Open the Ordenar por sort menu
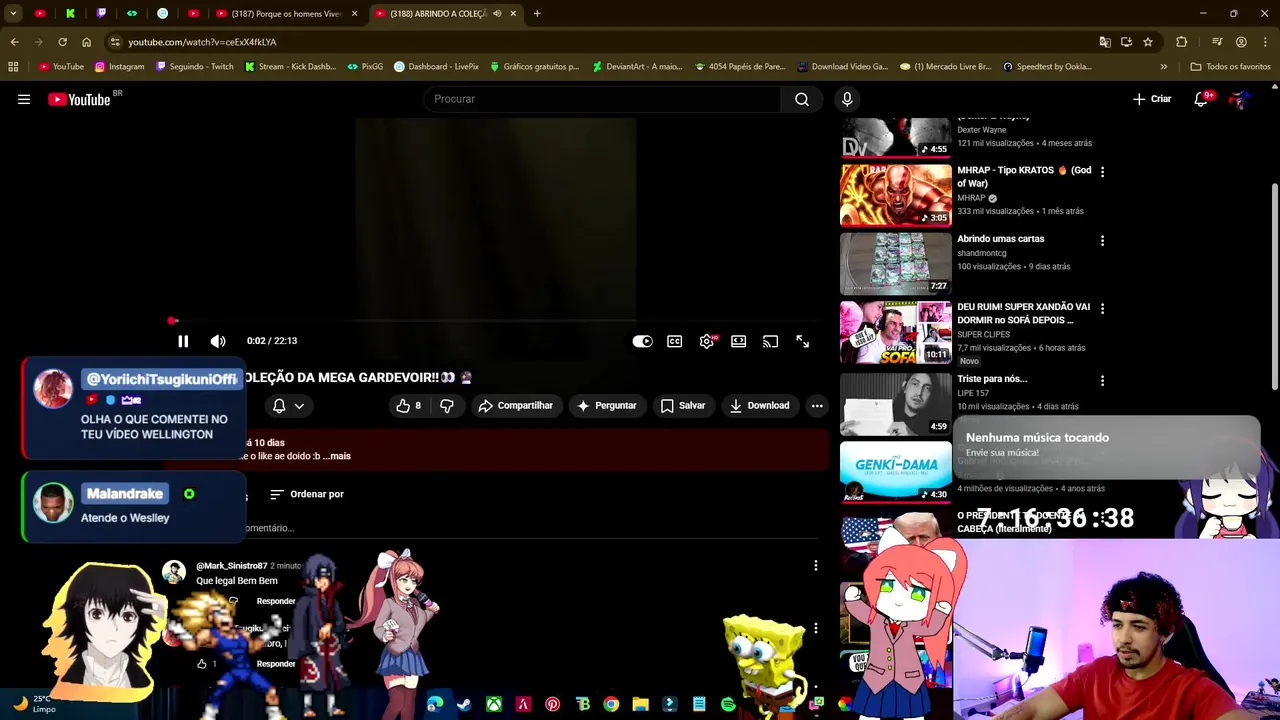 click(x=307, y=494)
